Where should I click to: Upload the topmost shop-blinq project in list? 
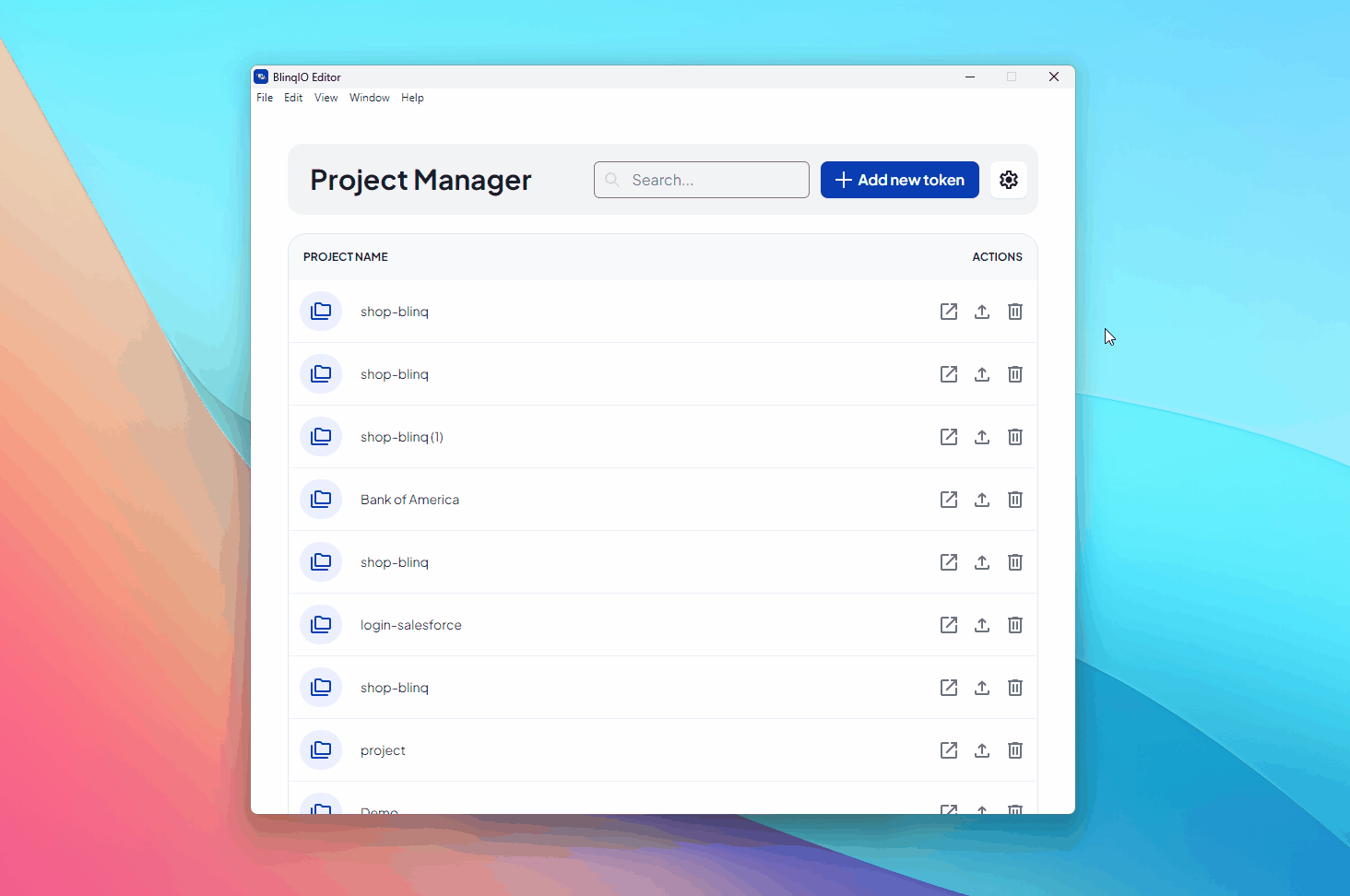pyautogui.click(x=982, y=312)
